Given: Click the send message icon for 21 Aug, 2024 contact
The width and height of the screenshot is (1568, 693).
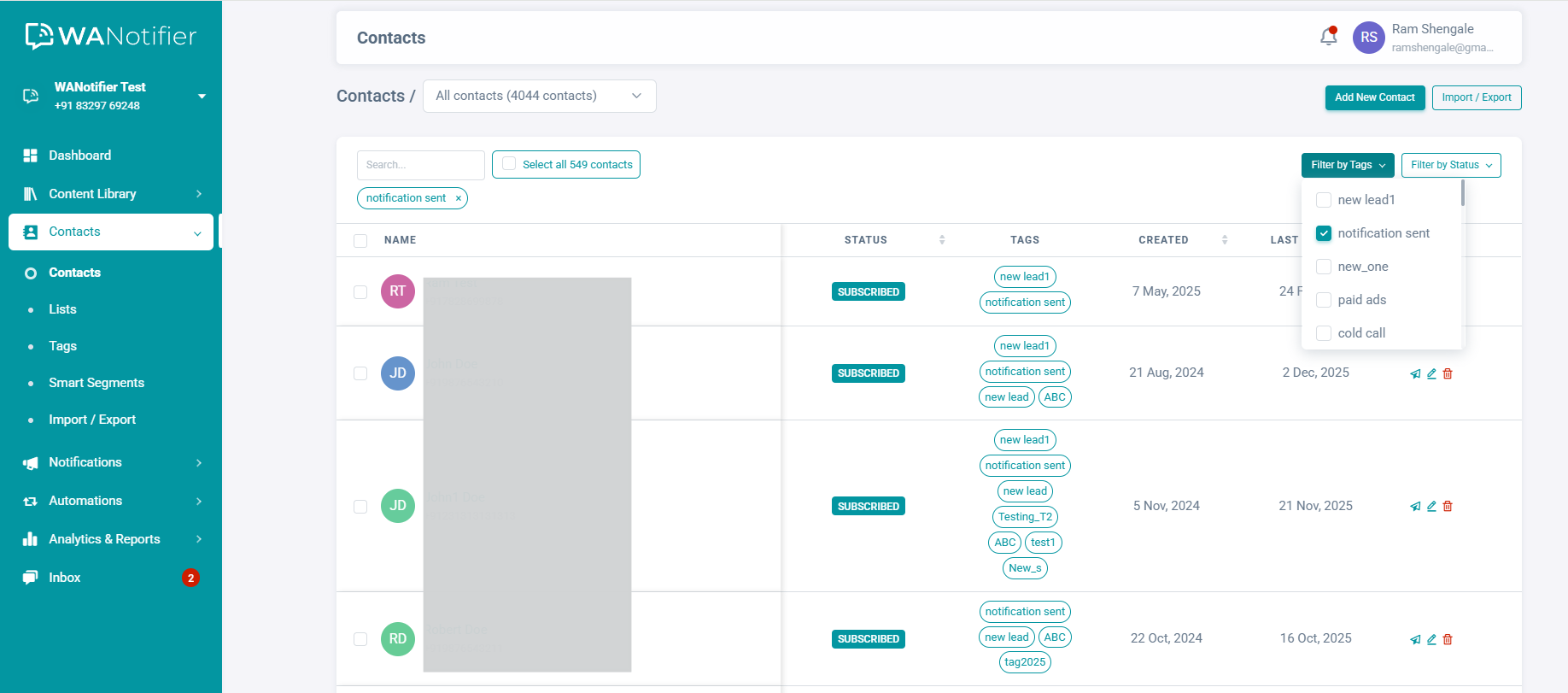Looking at the screenshot, I should click(x=1415, y=373).
